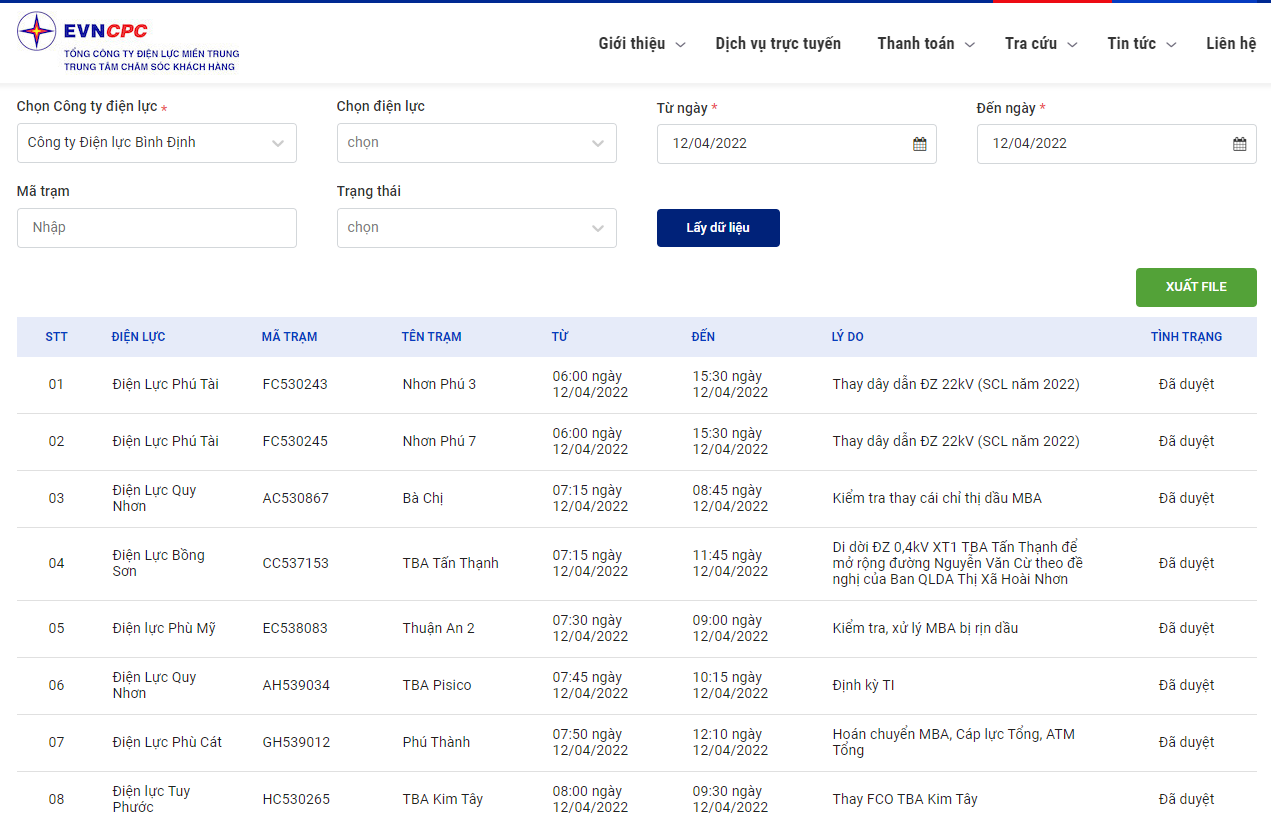Viewport: 1271px width, 828px height.
Task: Open the Chọn điện lực dropdown
Action: pos(477,143)
